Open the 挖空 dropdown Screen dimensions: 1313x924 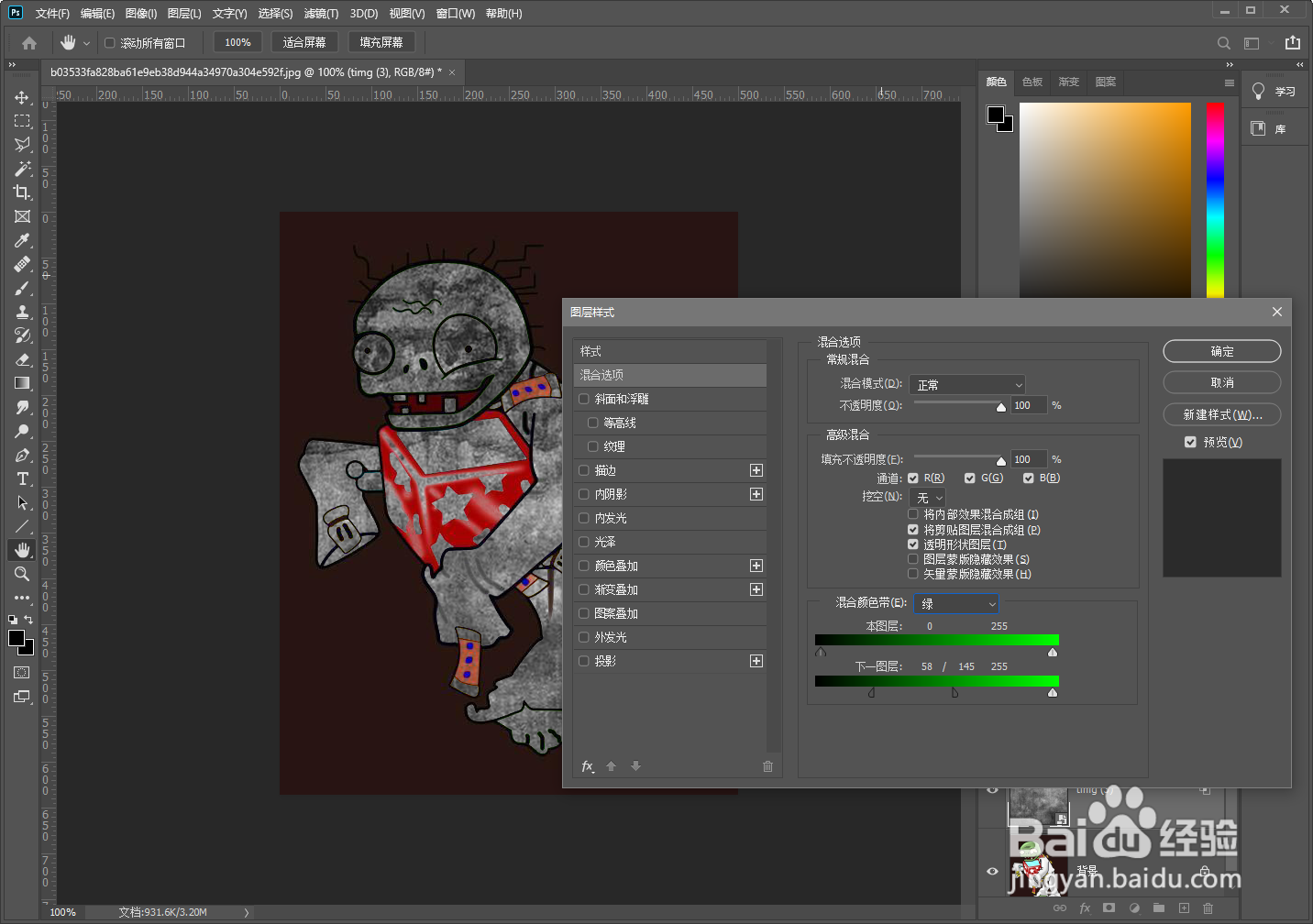coord(928,498)
